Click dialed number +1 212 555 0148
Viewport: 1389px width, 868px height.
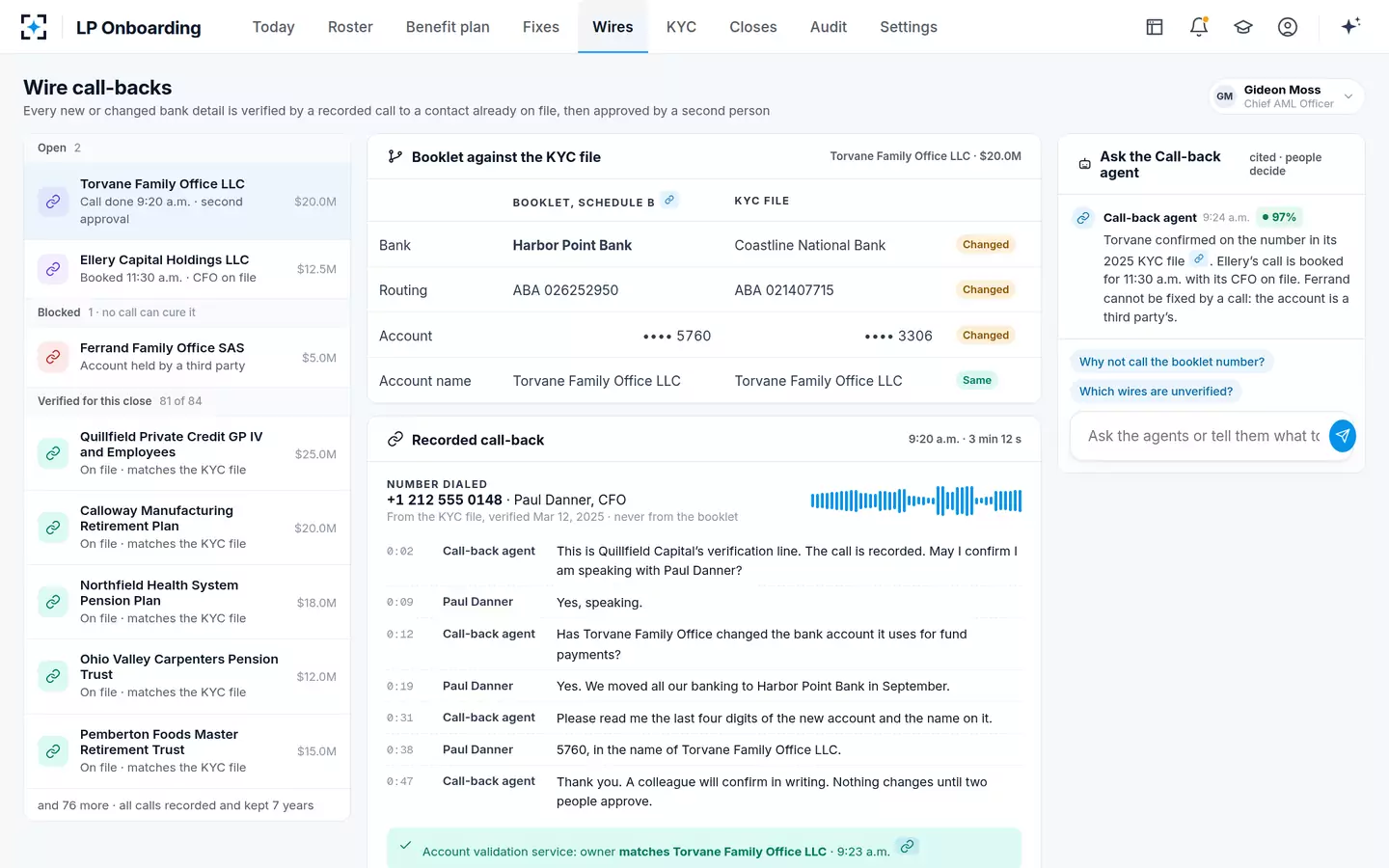[444, 500]
